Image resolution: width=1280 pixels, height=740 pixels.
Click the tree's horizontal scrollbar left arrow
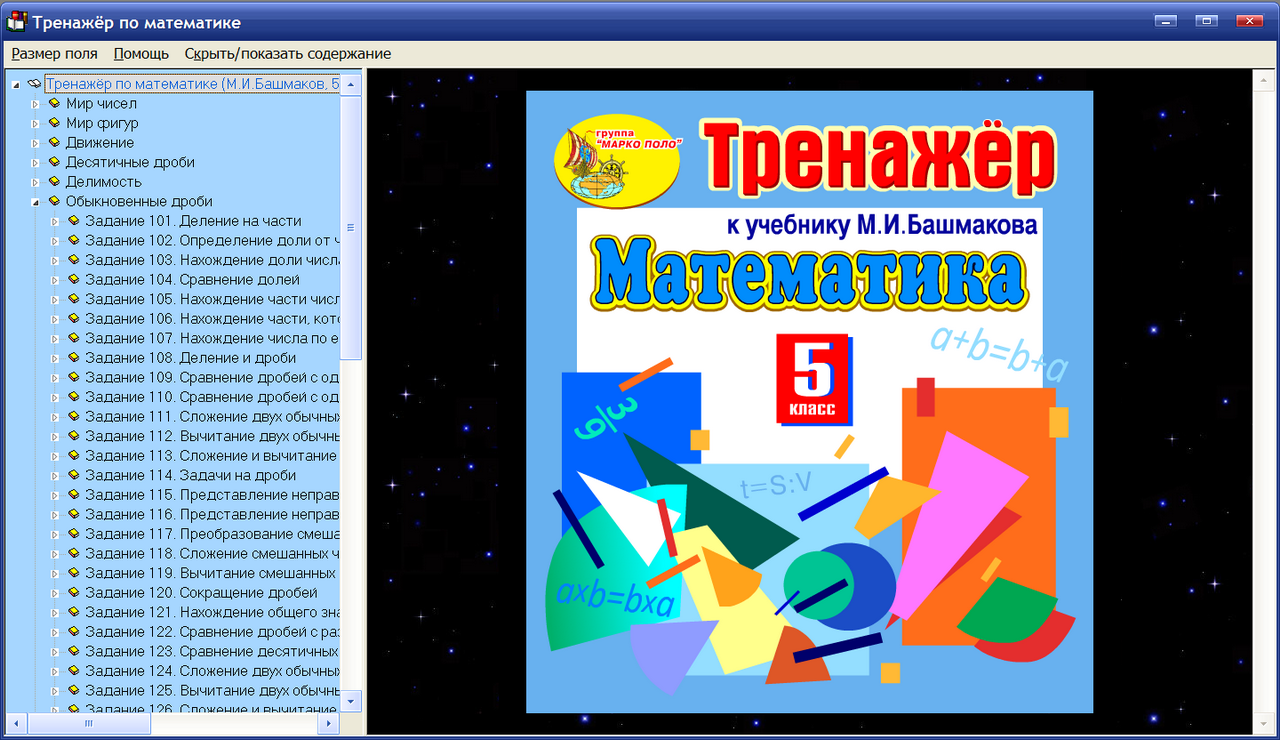[x=16, y=722]
